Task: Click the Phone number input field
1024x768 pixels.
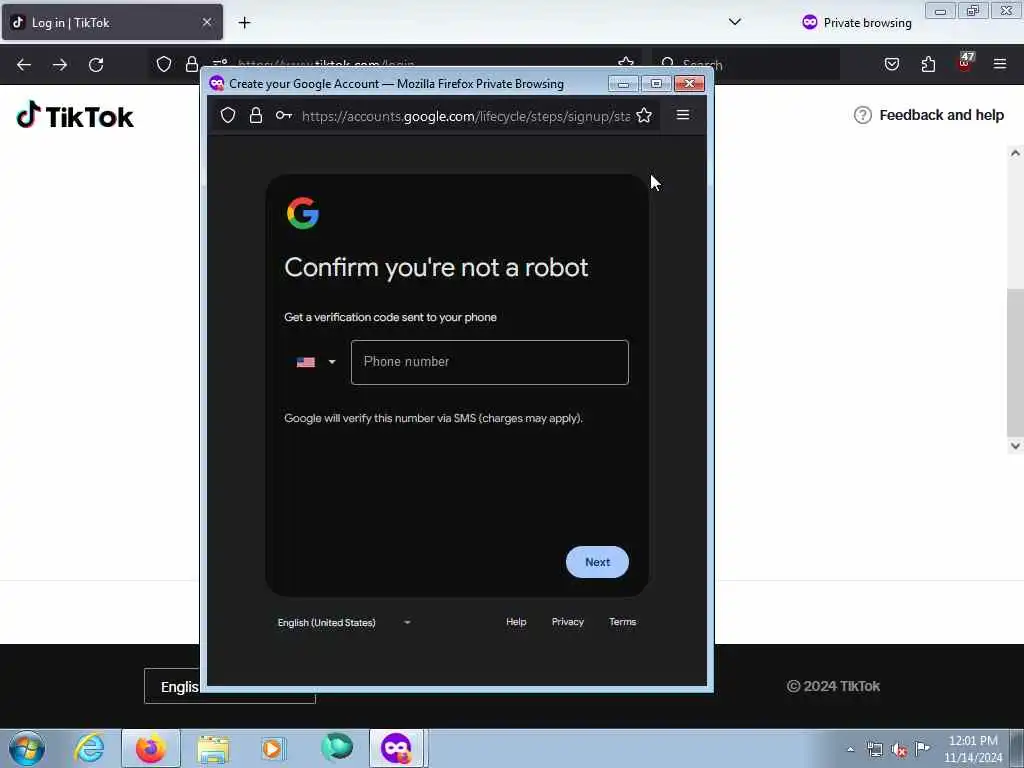Action: [x=490, y=362]
